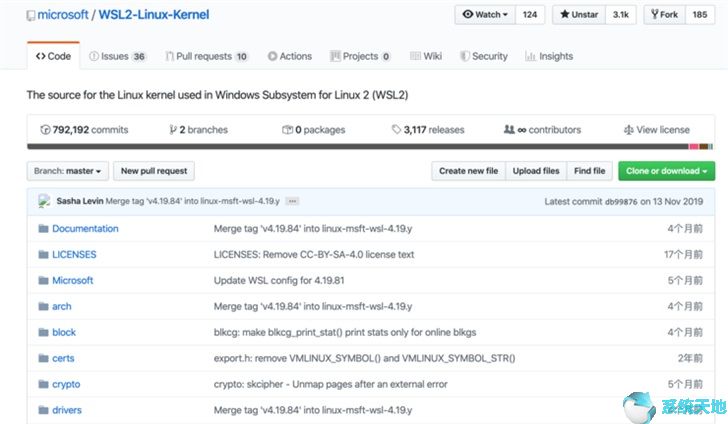Switch to the Insights tab

(549, 56)
